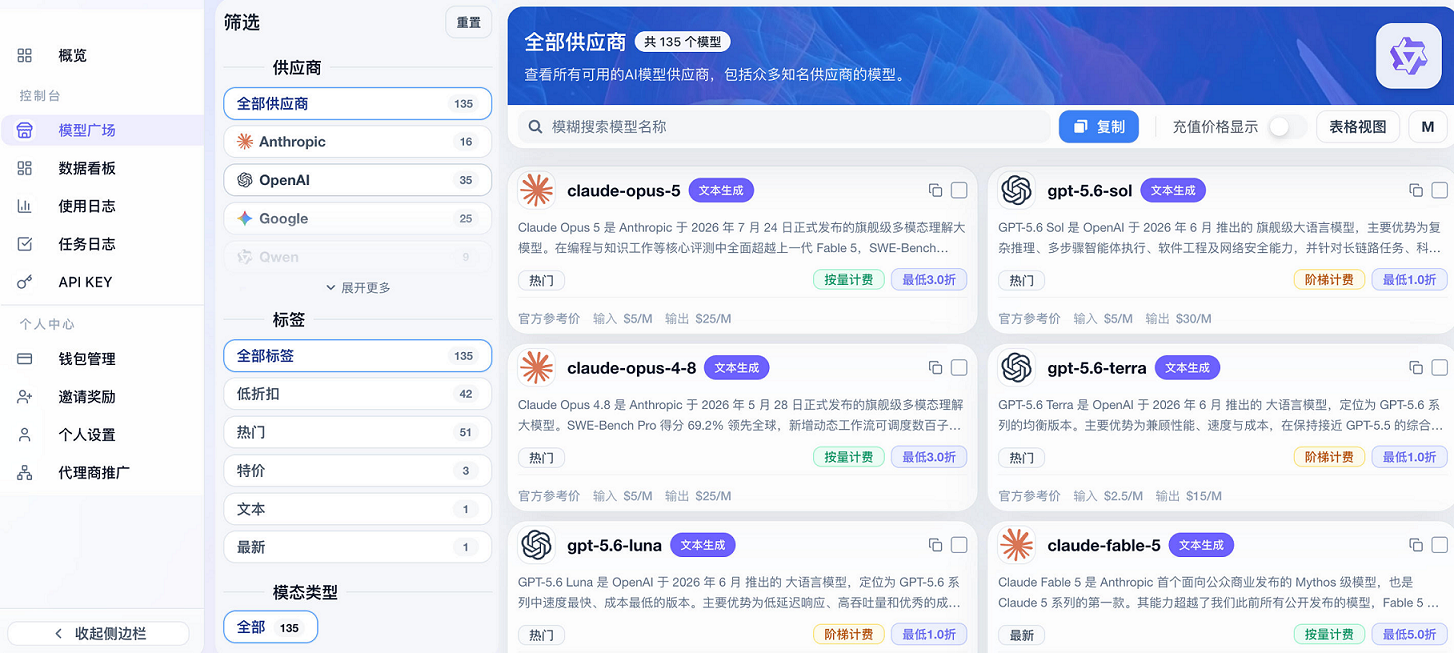The height and width of the screenshot is (653, 1454).
Task: Click the claude-opus-5 Anthropic logo
Action: [x=537, y=190]
